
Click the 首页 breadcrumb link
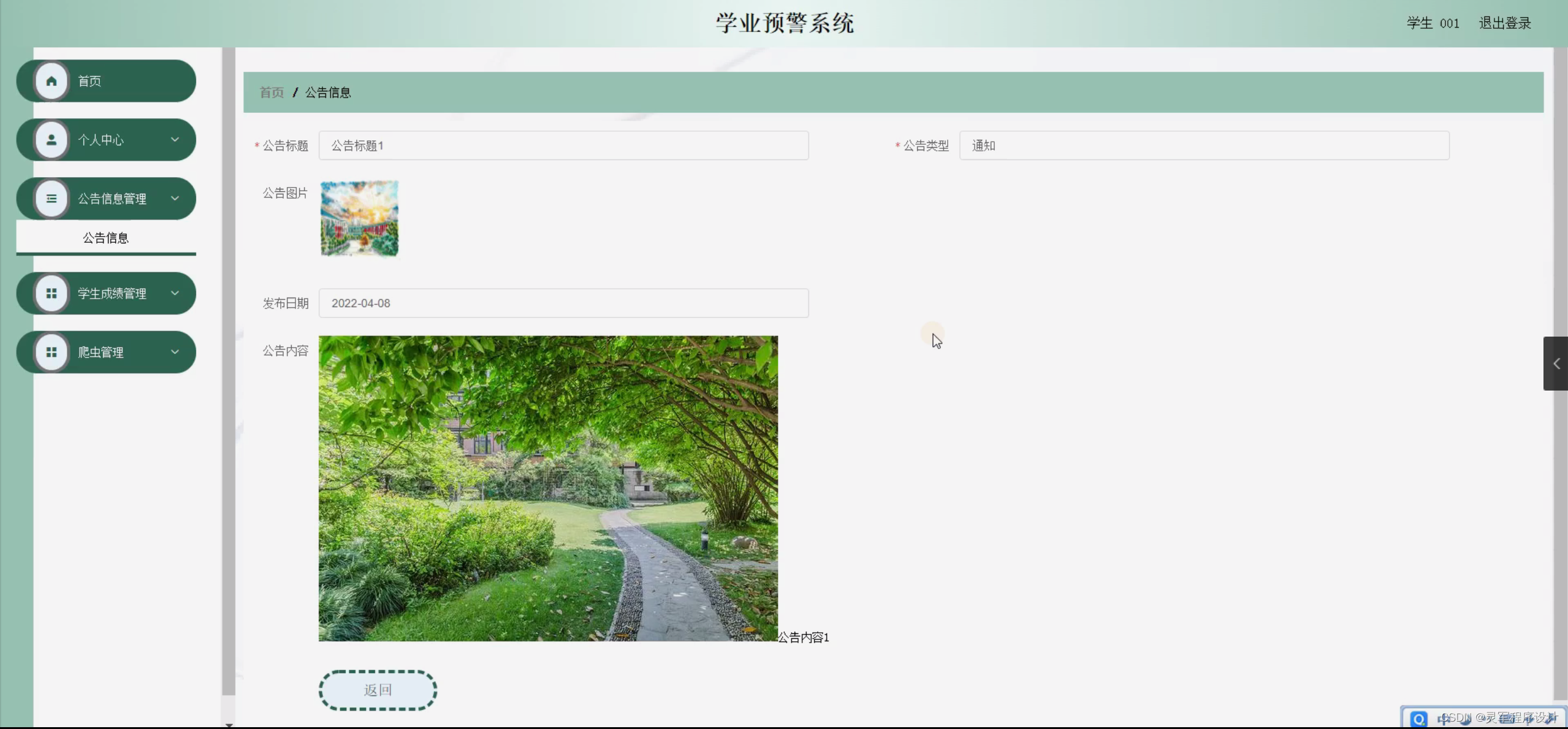[x=272, y=93]
